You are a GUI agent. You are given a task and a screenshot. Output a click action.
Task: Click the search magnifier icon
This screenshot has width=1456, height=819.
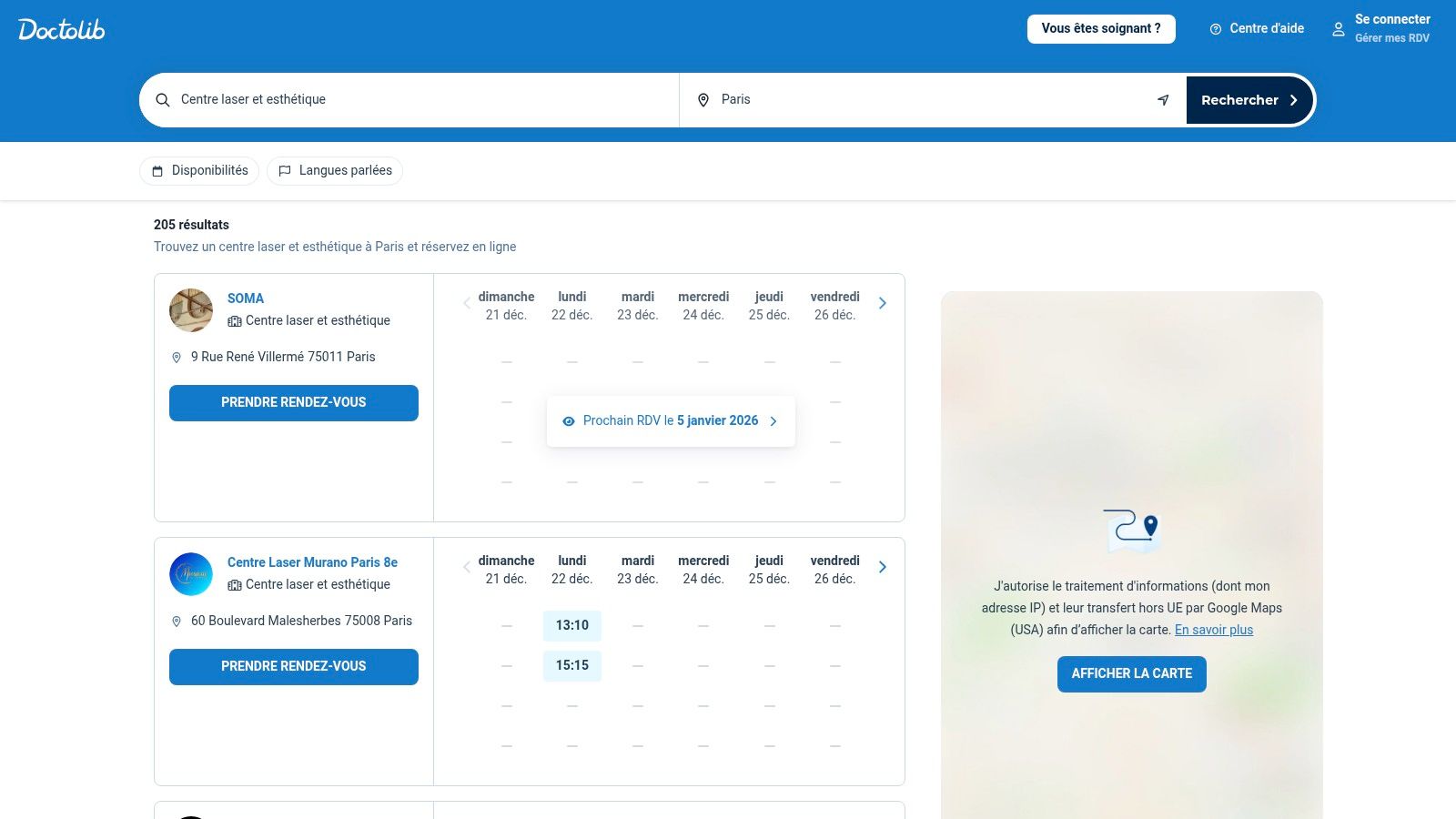click(163, 100)
